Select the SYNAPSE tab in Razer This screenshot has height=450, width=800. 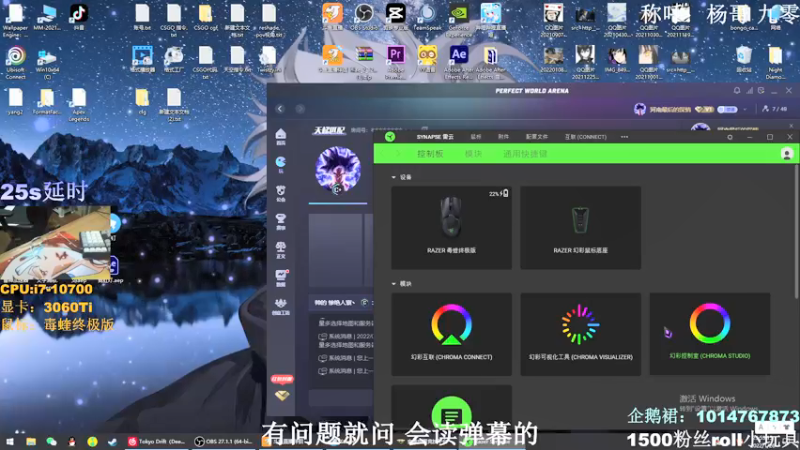click(435, 137)
